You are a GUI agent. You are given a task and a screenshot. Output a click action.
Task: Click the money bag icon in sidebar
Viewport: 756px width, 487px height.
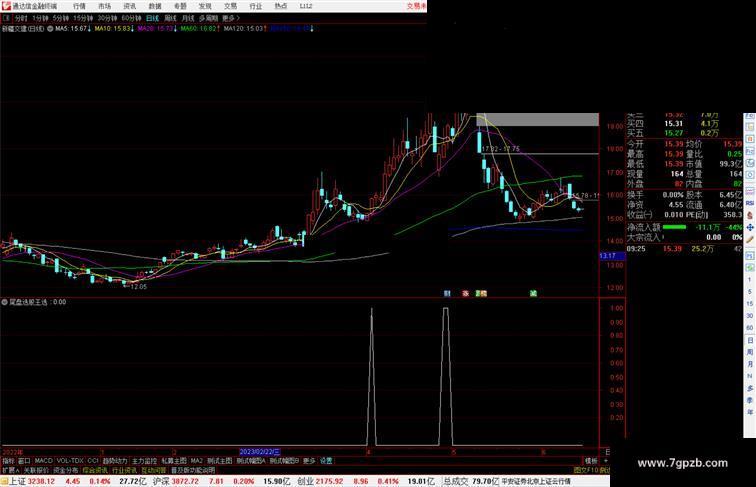750,216
